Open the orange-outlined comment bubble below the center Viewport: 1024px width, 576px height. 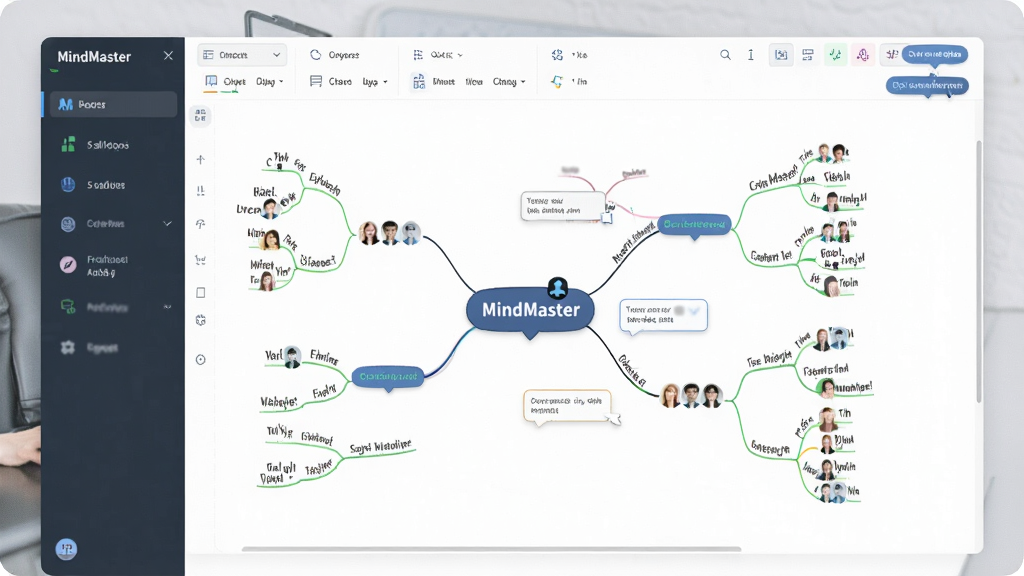(x=567, y=406)
